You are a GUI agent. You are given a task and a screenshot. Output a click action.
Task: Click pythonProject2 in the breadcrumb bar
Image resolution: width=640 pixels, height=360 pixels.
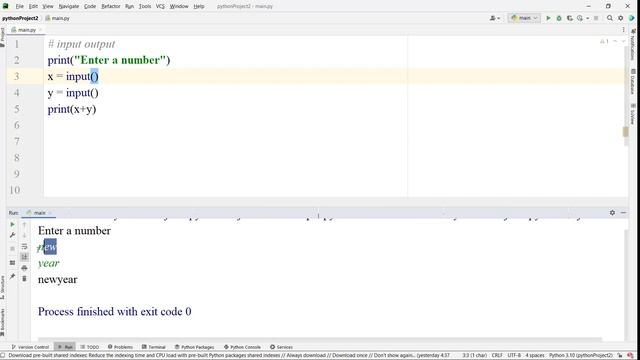[20, 18]
